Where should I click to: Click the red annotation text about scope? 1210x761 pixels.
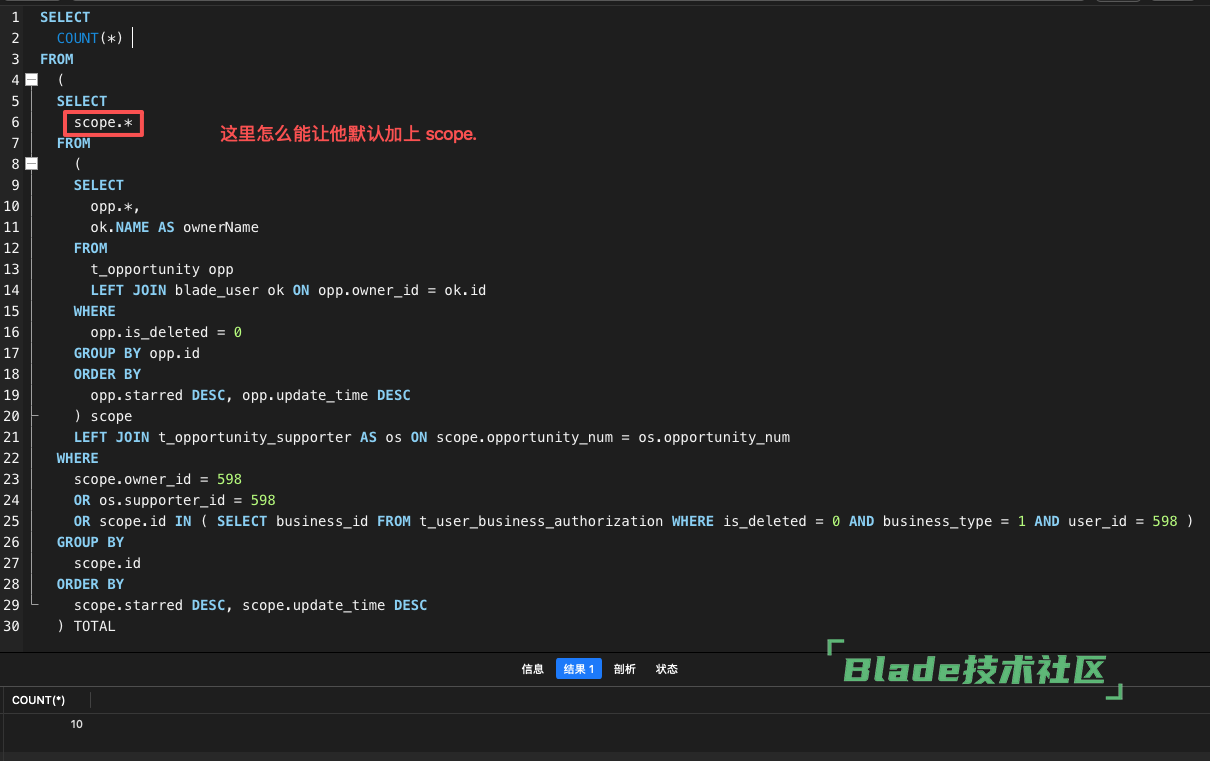348,133
